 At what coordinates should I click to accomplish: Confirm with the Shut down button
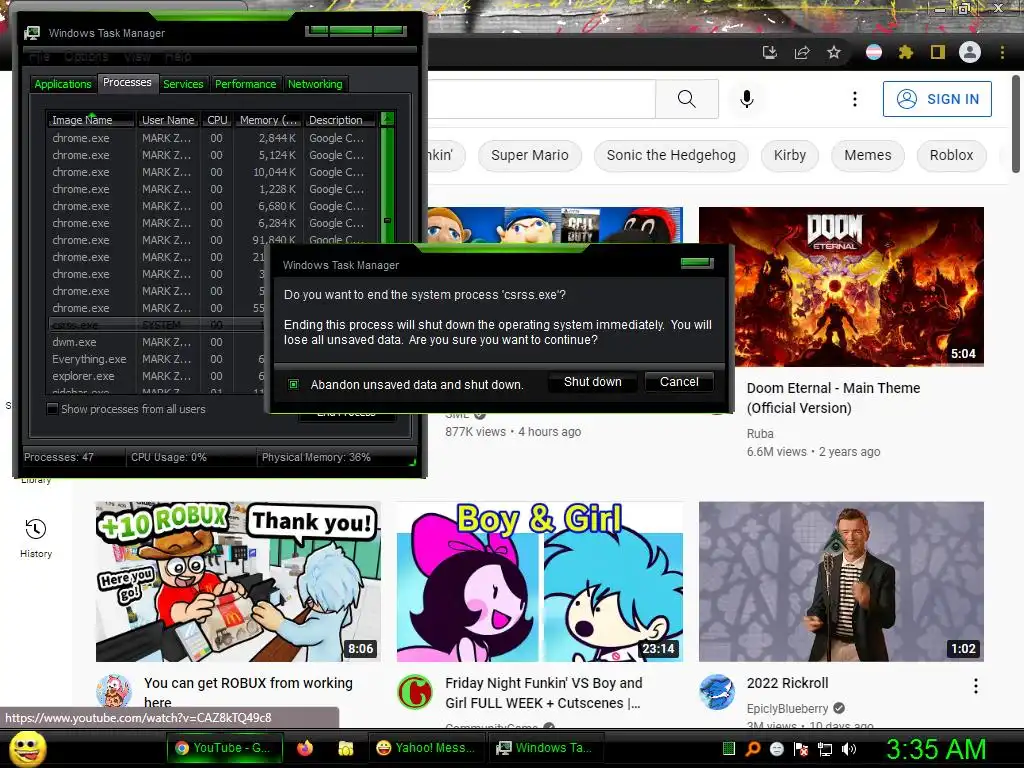coord(592,381)
